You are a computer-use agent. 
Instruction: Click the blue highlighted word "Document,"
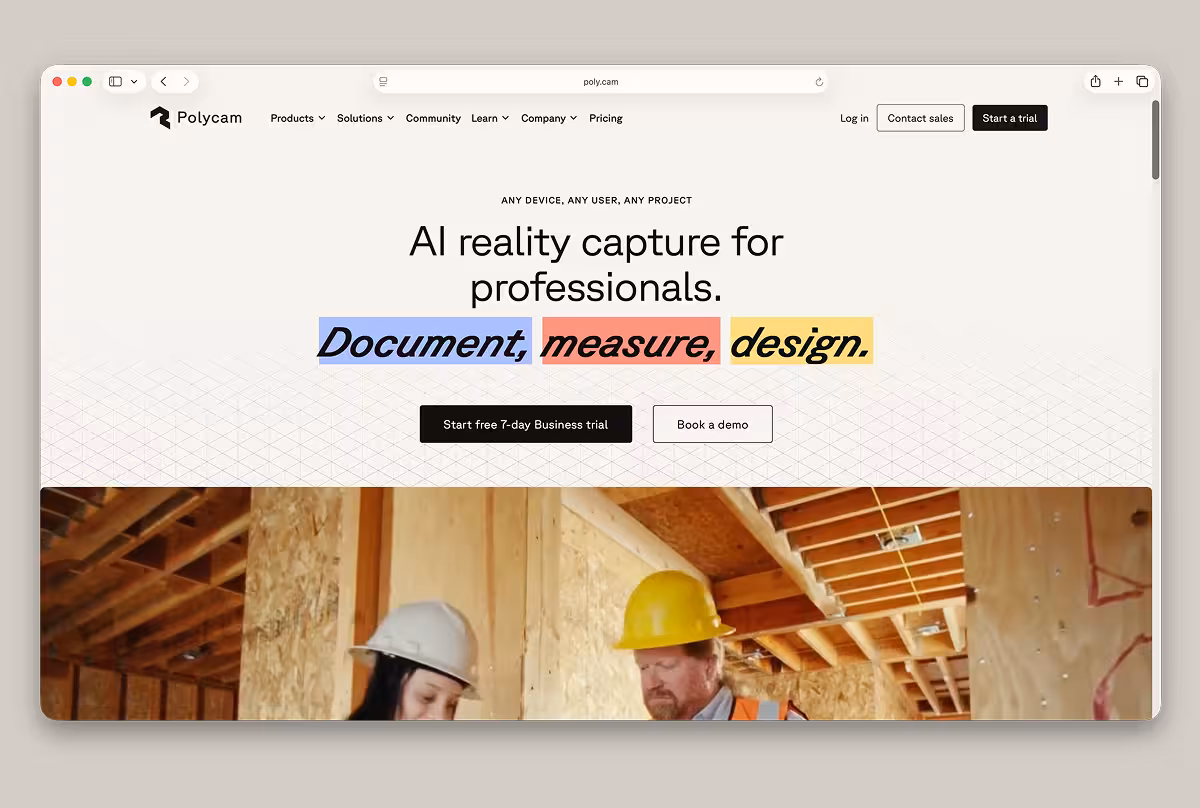point(425,341)
